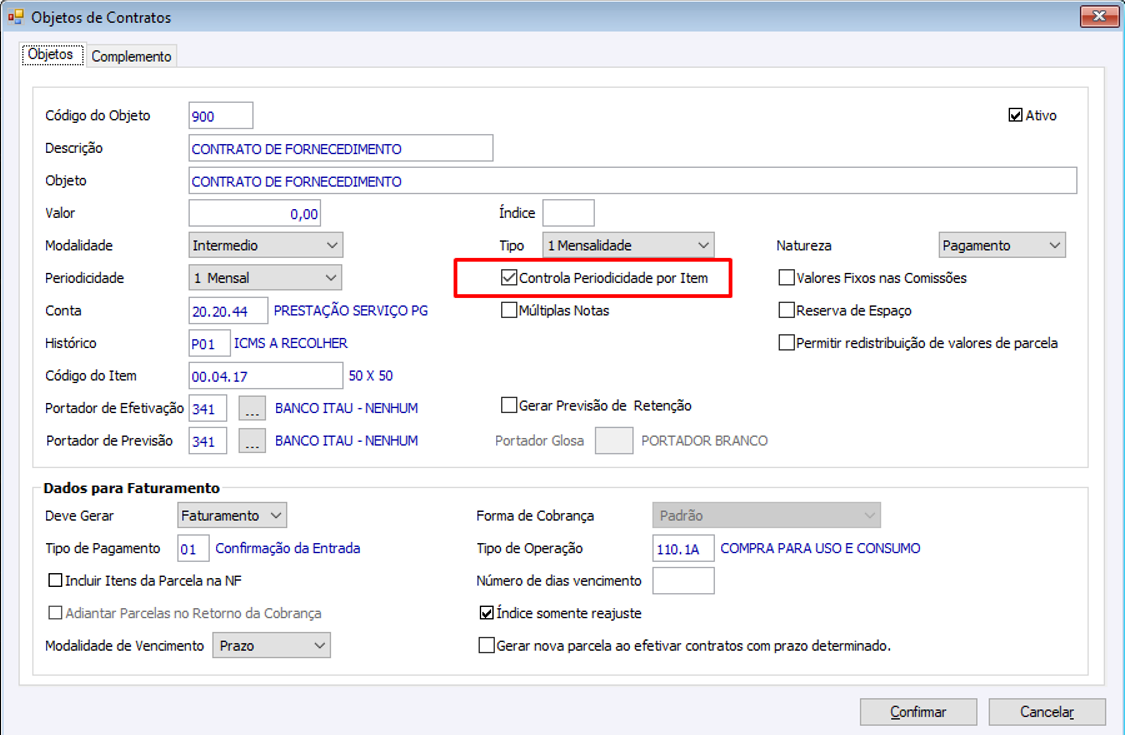Image resolution: width=1126 pixels, height=735 pixels.
Task: Uncheck Índice somente reajuste
Action: coord(487,613)
